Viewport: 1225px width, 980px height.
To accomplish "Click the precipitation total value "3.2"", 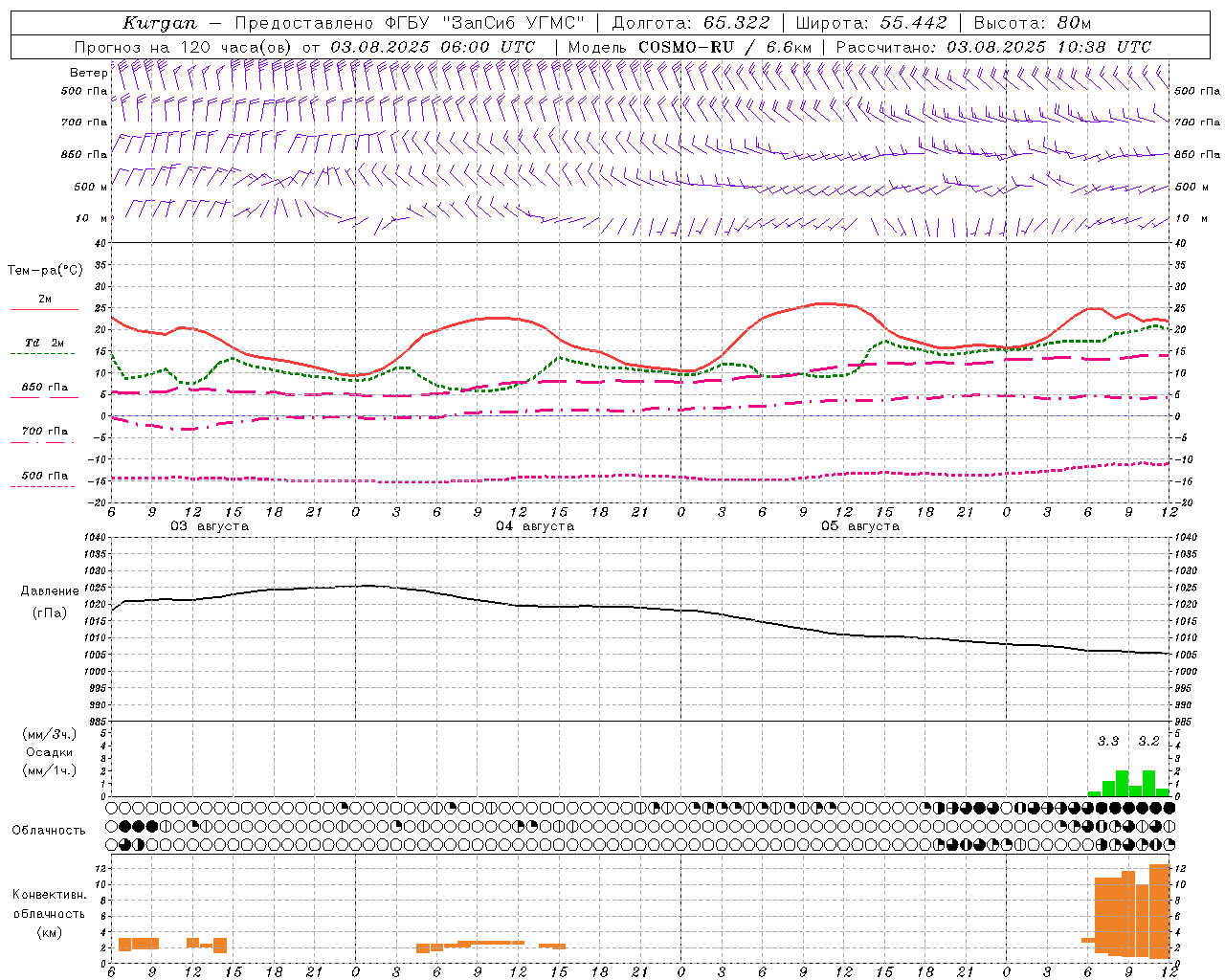I will point(1148,742).
